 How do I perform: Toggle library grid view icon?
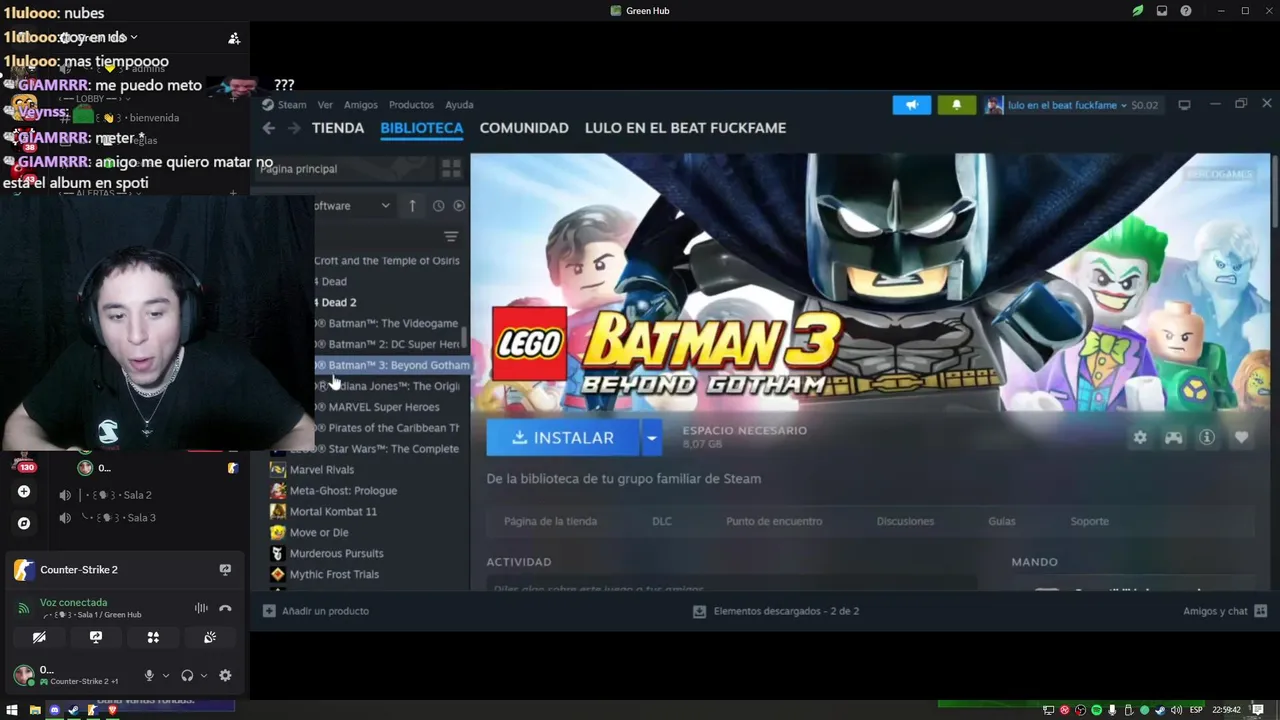[x=451, y=168]
